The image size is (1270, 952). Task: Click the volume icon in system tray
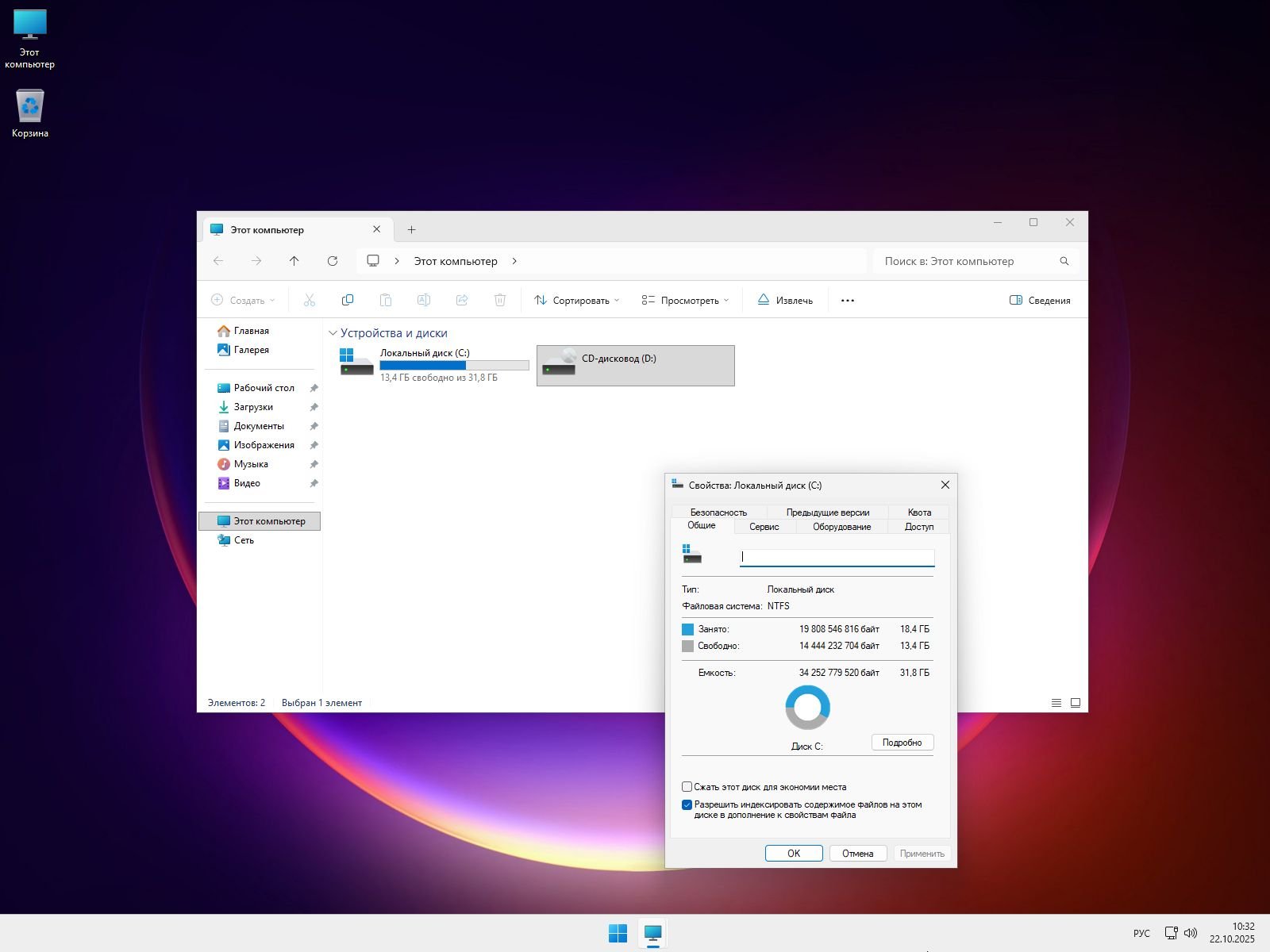(x=1191, y=933)
